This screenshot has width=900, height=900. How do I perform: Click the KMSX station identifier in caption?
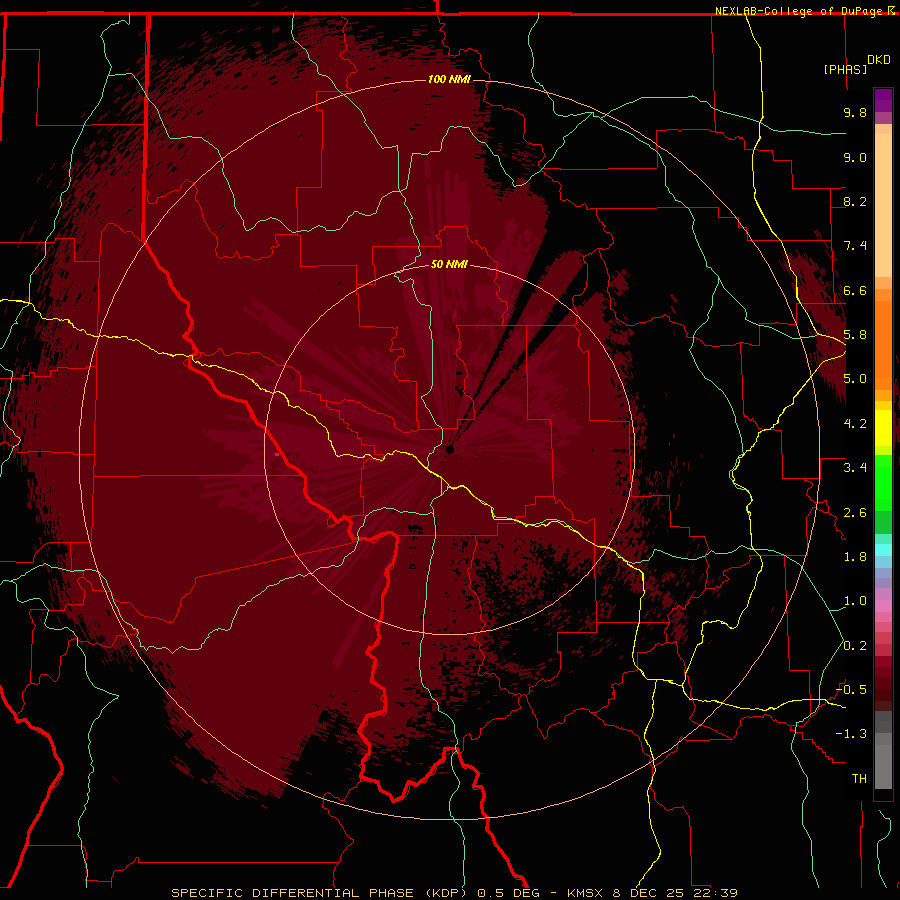(587, 893)
